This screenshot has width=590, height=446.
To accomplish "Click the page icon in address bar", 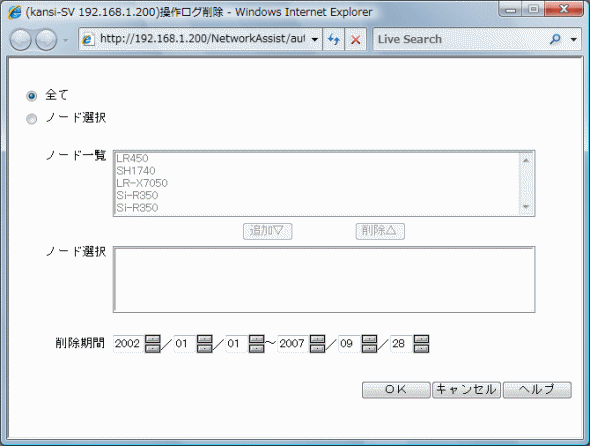I will coord(87,39).
